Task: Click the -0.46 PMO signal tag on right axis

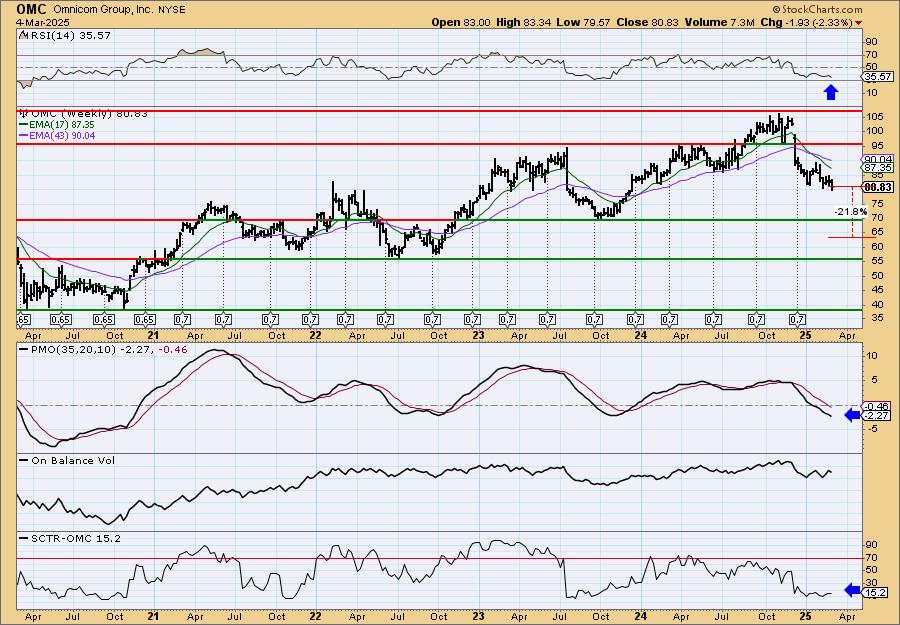Action: coord(878,406)
